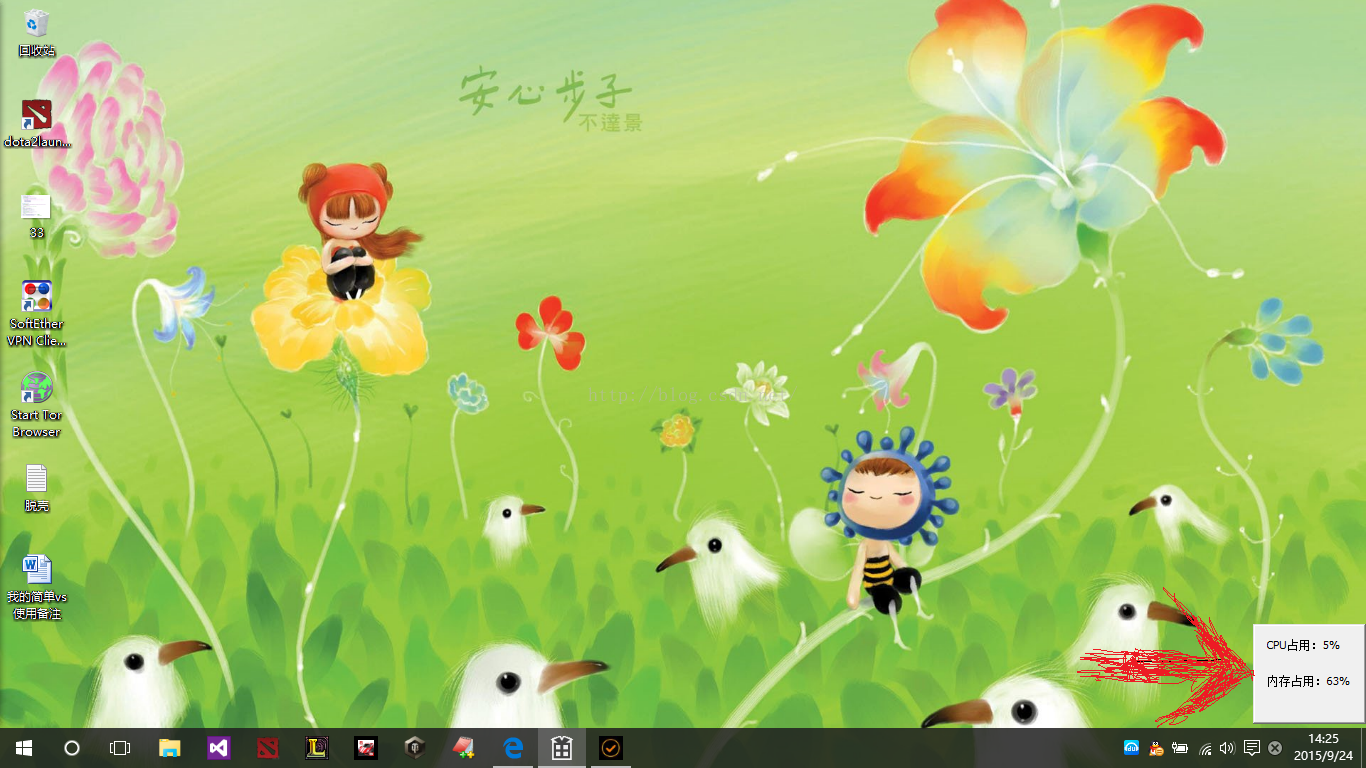Launch League of Legends from the taskbar
Image resolution: width=1366 pixels, height=768 pixels.
point(317,748)
